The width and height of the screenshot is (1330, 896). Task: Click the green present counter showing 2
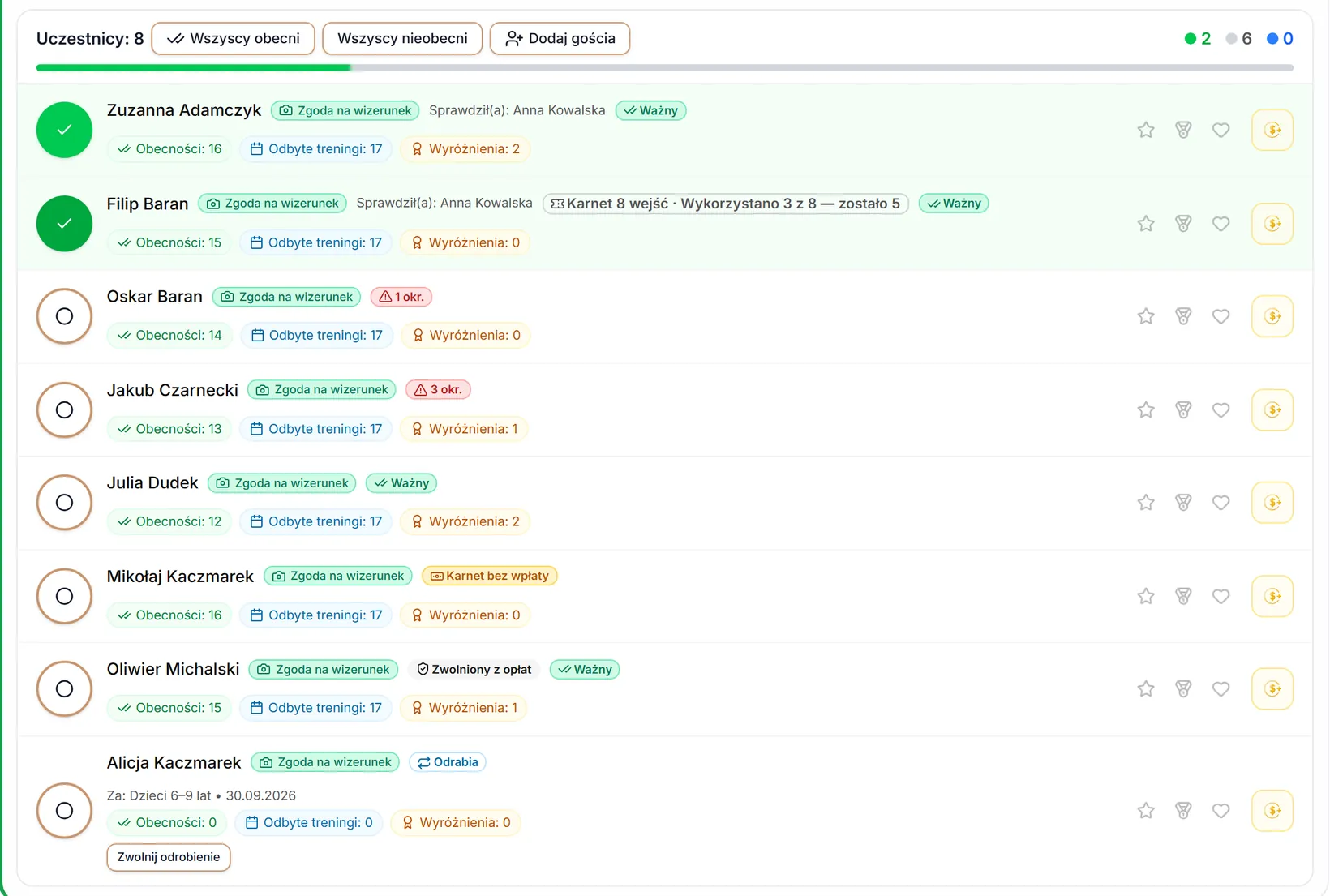(1198, 39)
